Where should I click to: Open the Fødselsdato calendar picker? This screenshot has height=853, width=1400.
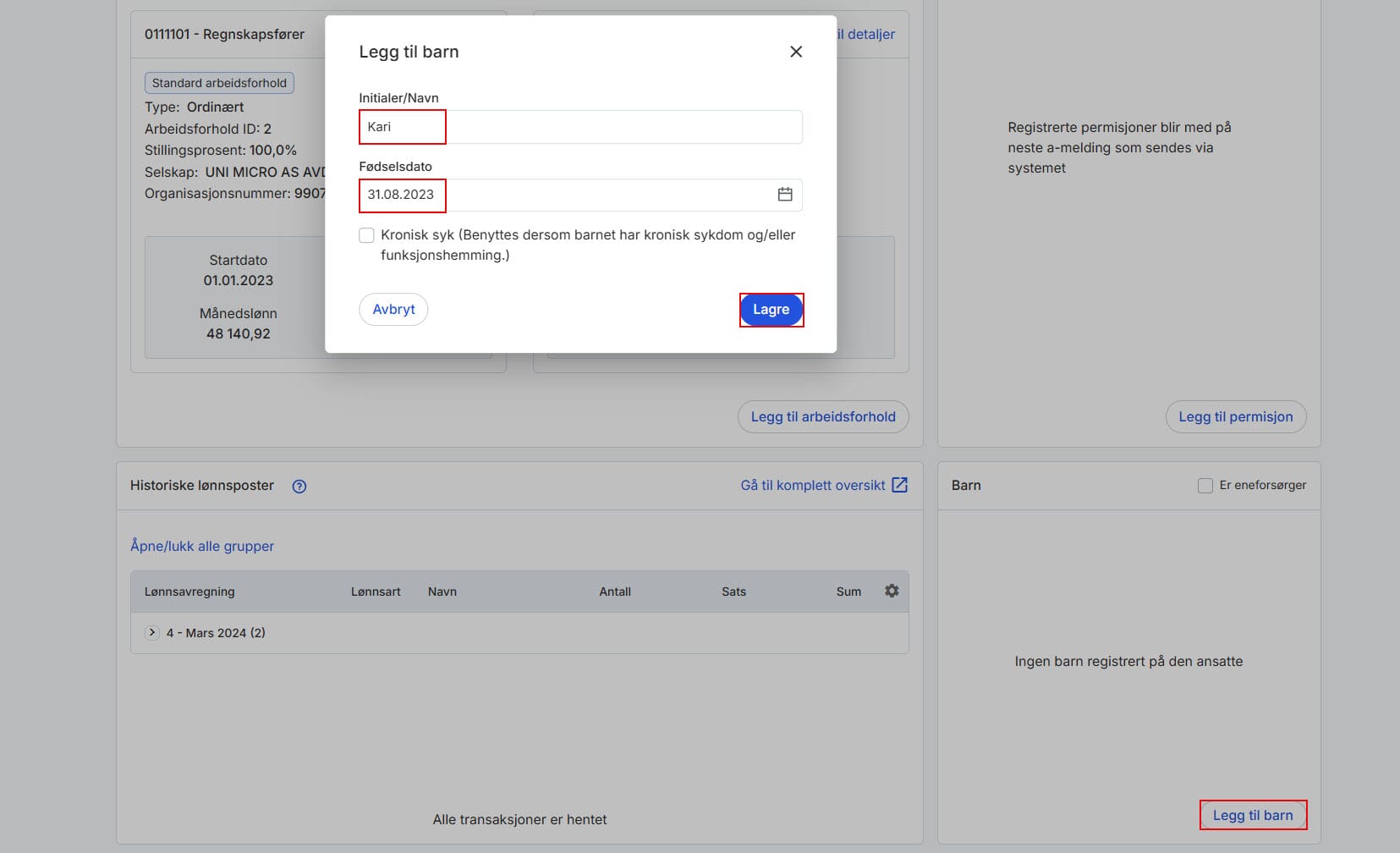[785, 195]
